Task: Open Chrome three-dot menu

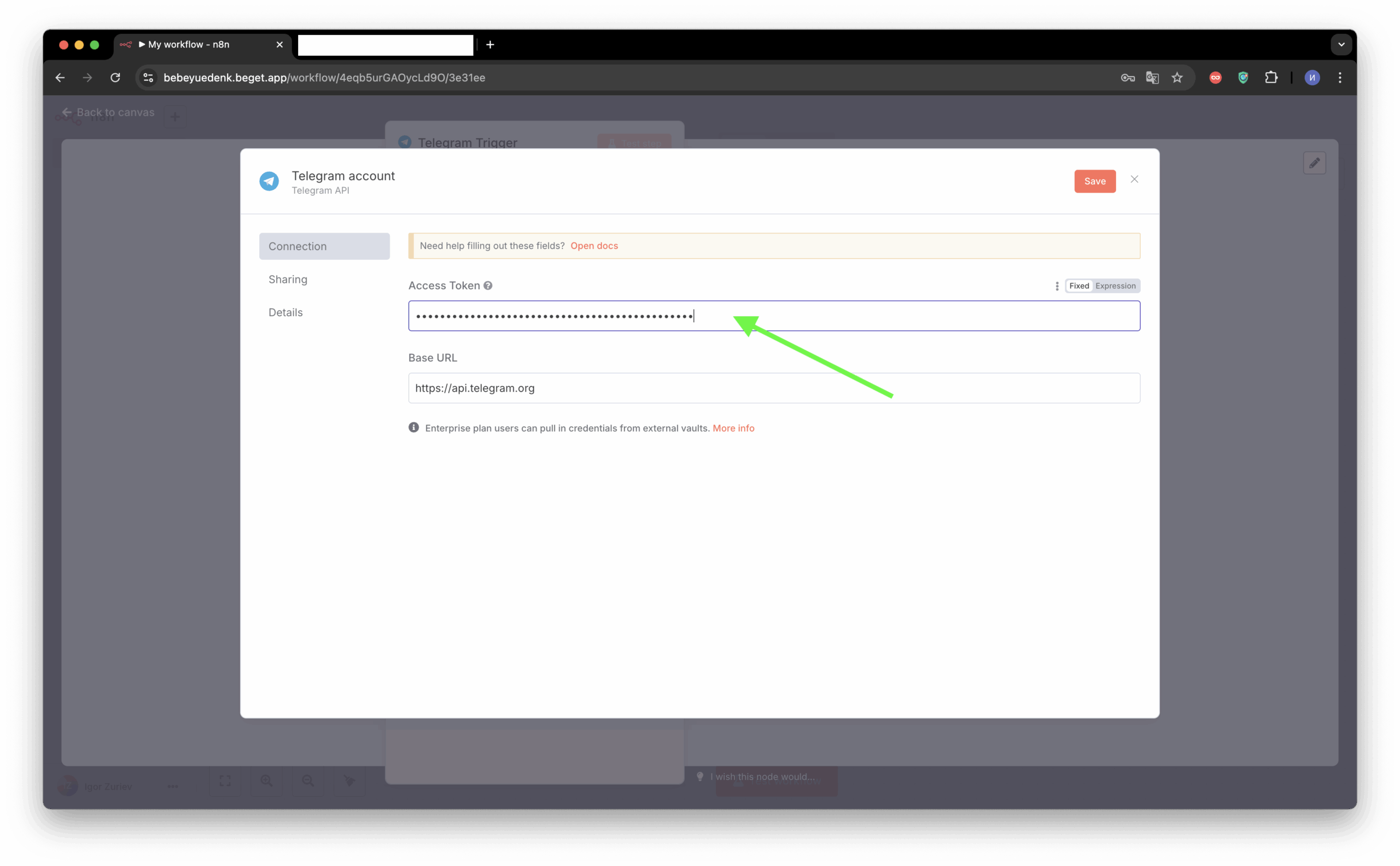Action: click(1339, 78)
